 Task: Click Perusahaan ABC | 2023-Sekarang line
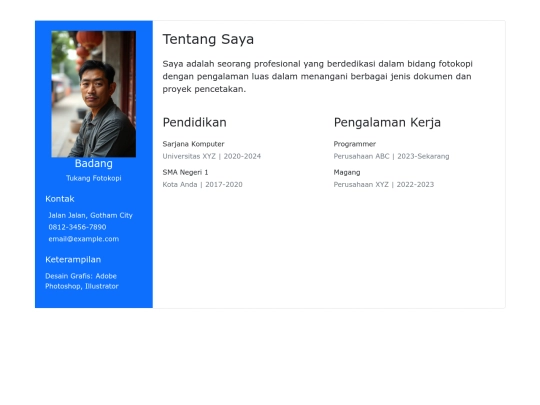391,156
